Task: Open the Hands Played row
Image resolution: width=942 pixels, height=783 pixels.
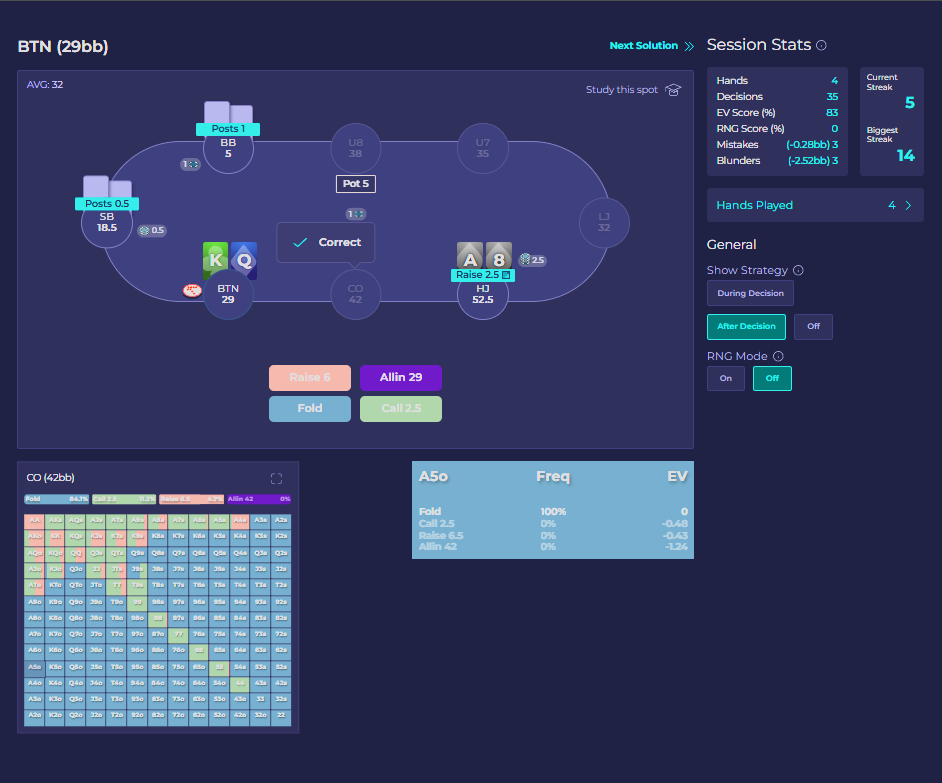Action: click(x=815, y=206)
